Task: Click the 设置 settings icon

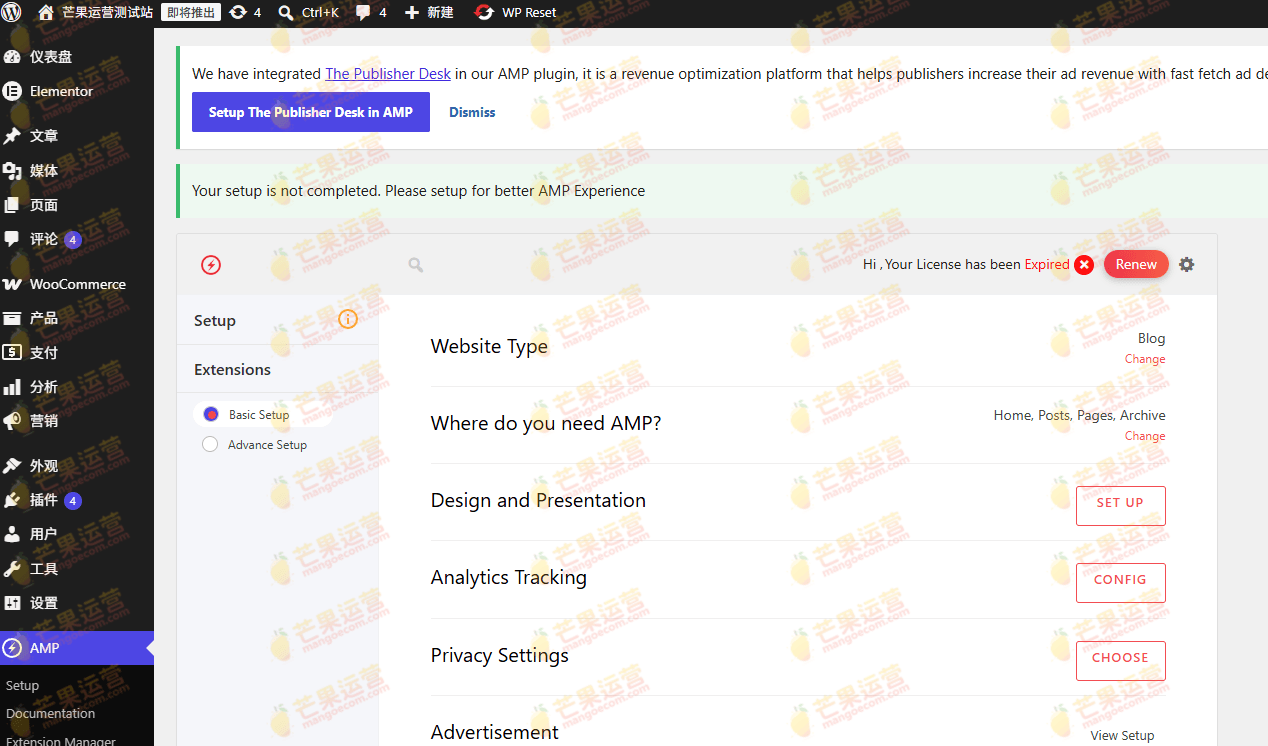Action: coord(12,603)
